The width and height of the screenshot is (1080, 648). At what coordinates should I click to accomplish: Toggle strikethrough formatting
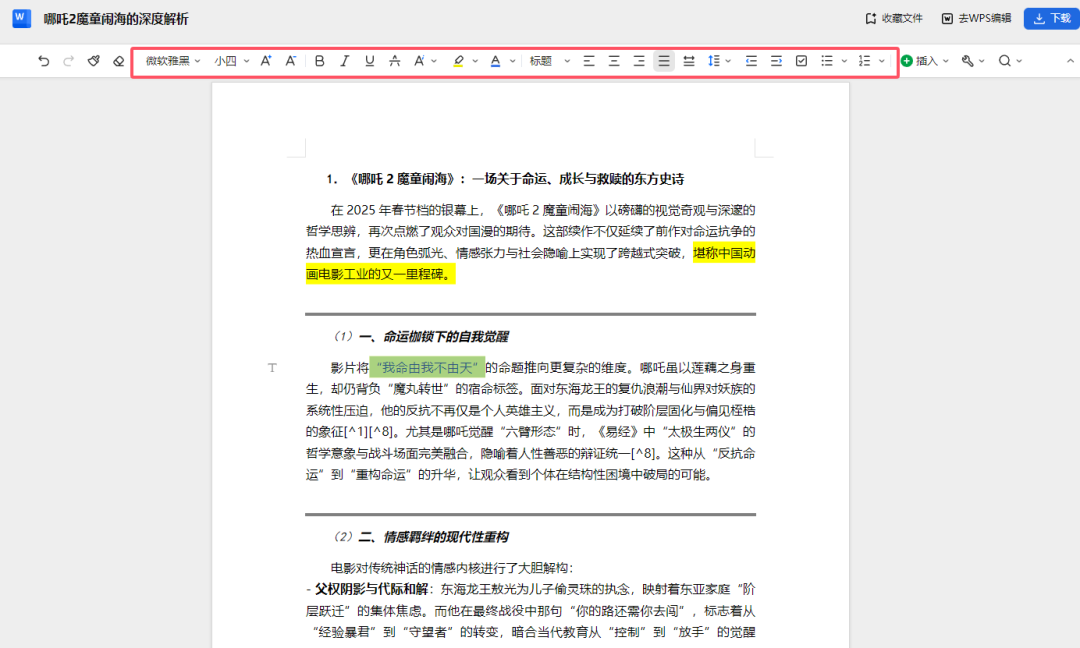[x=395, y=61]
